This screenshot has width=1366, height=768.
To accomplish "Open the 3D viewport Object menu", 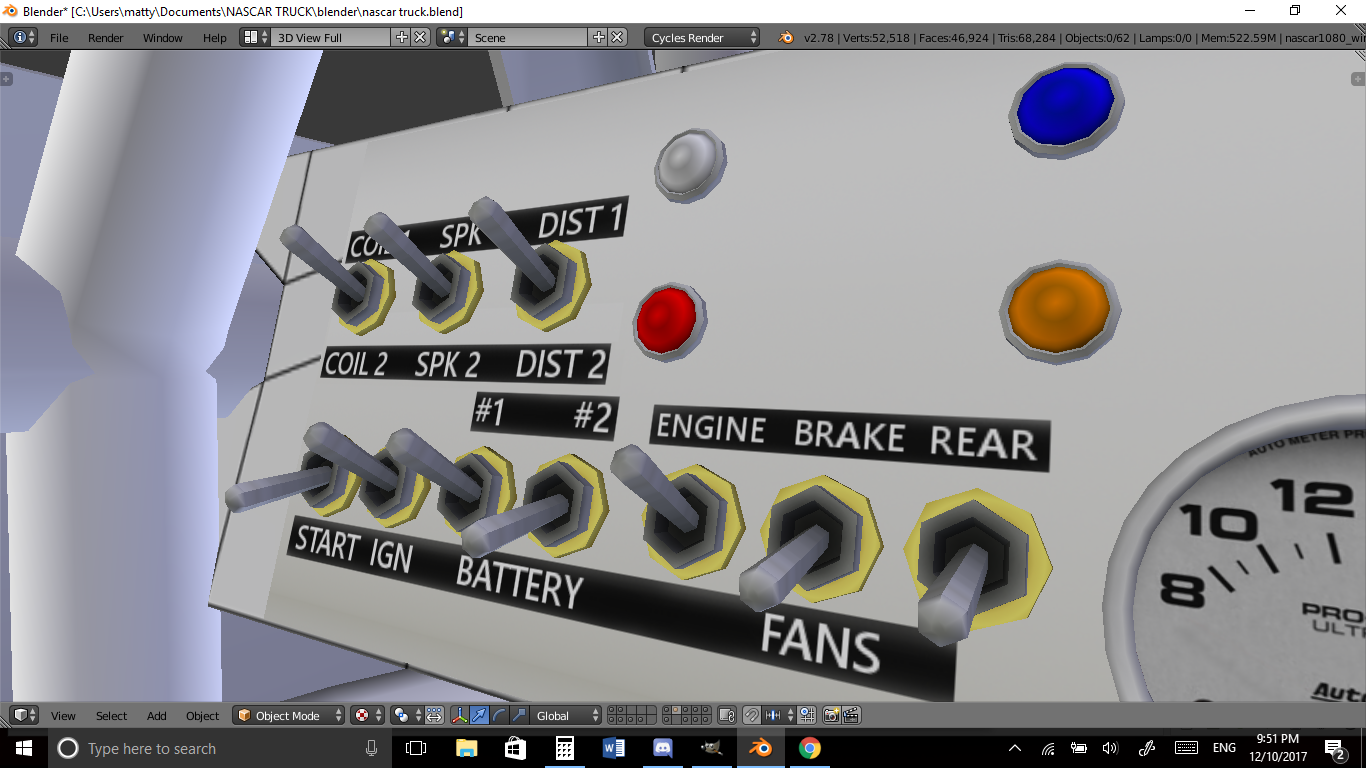I will (x=202, y=716).
